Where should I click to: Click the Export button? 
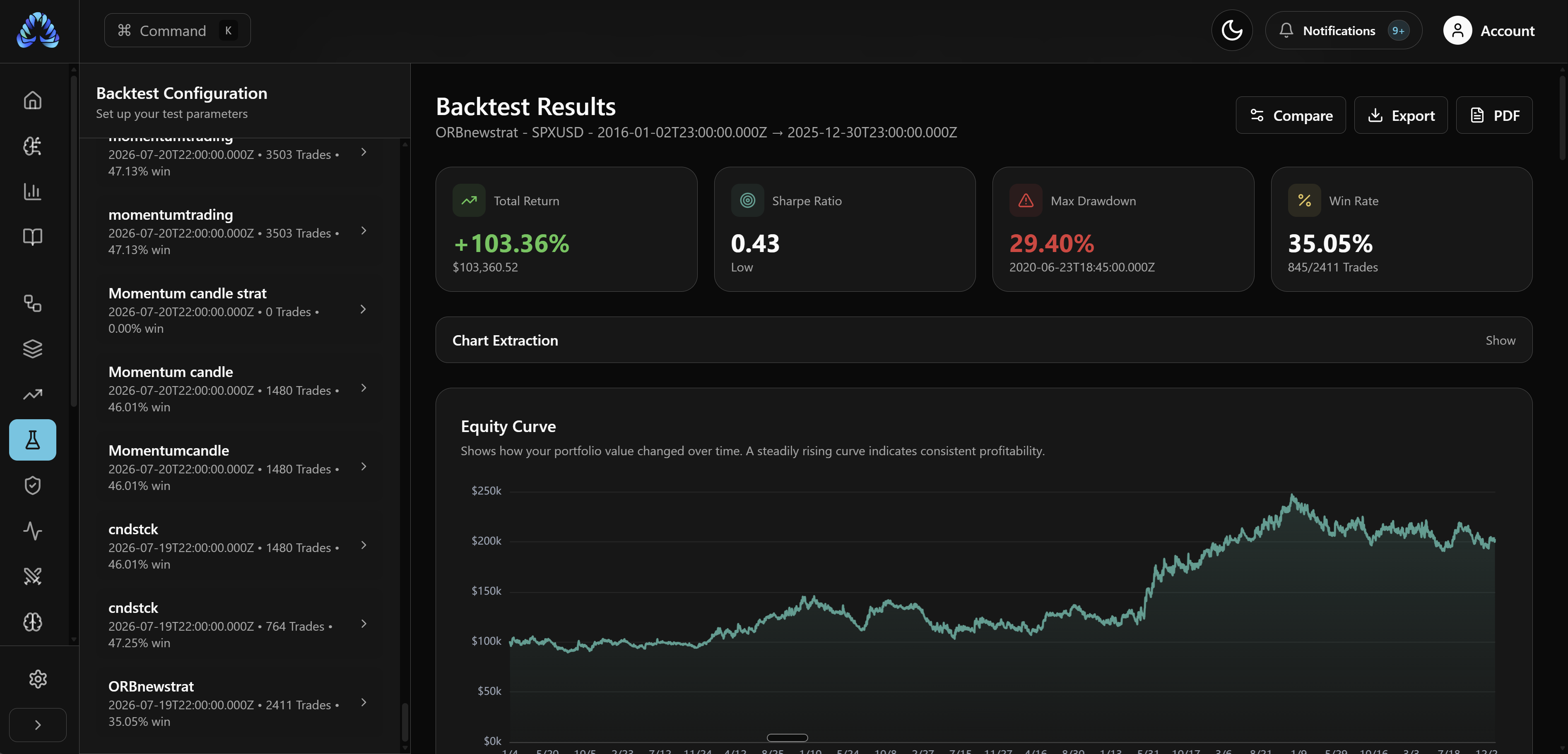(x=1401, y=115)
